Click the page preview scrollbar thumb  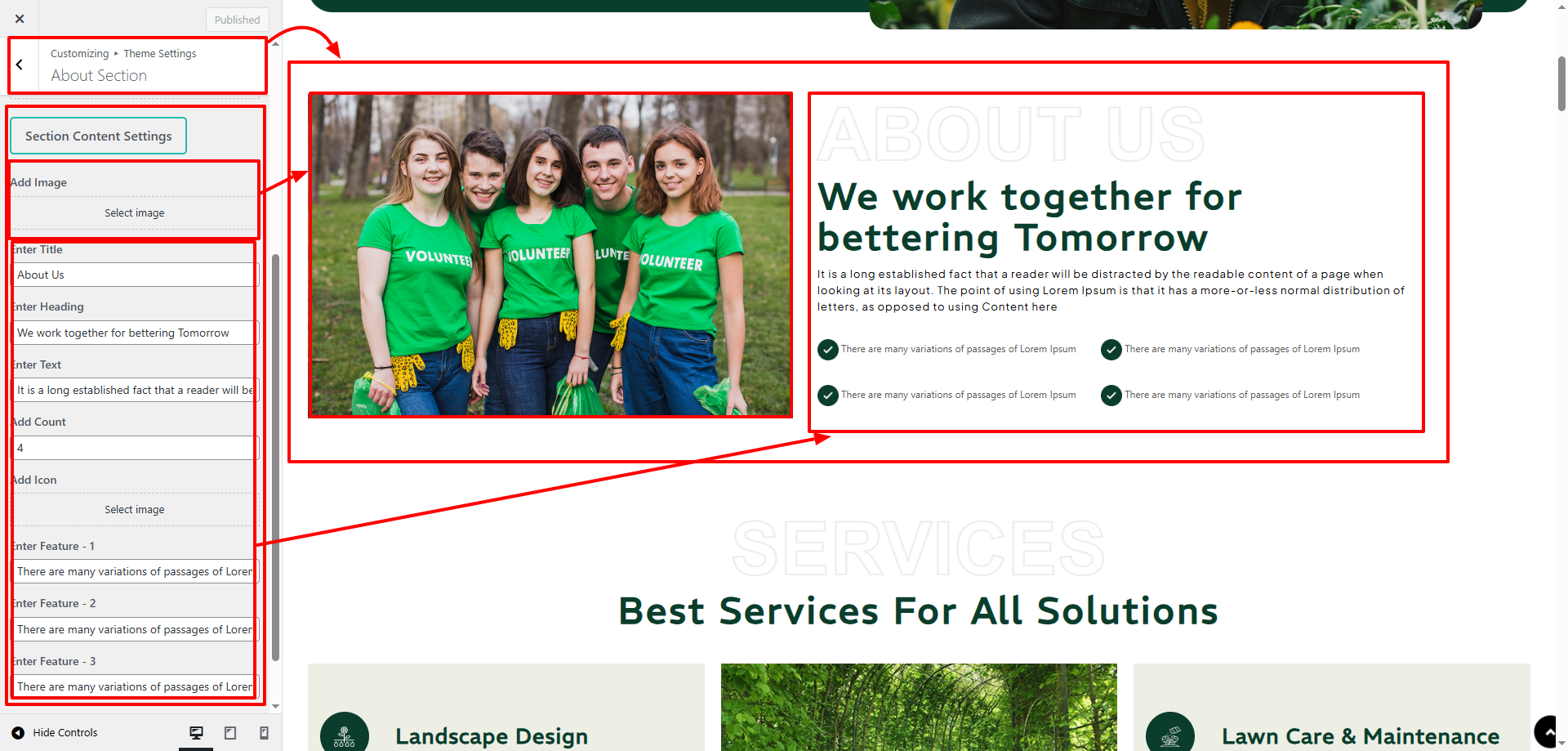(1561, 84)
